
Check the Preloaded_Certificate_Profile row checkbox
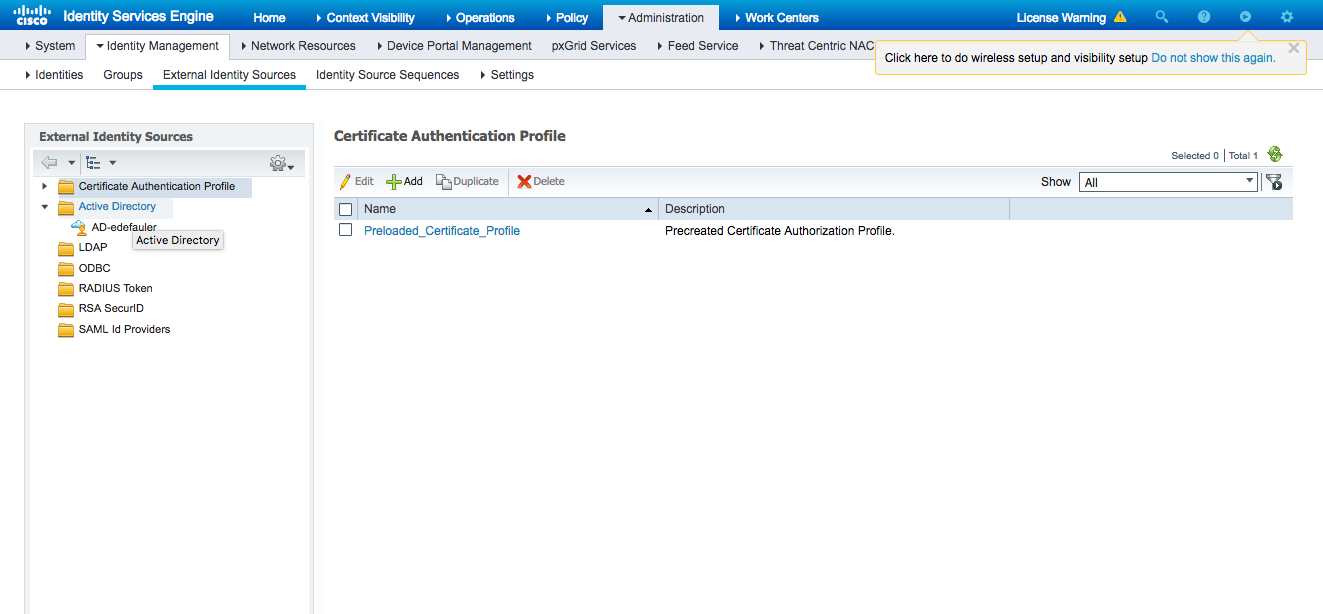pos(346,230)
